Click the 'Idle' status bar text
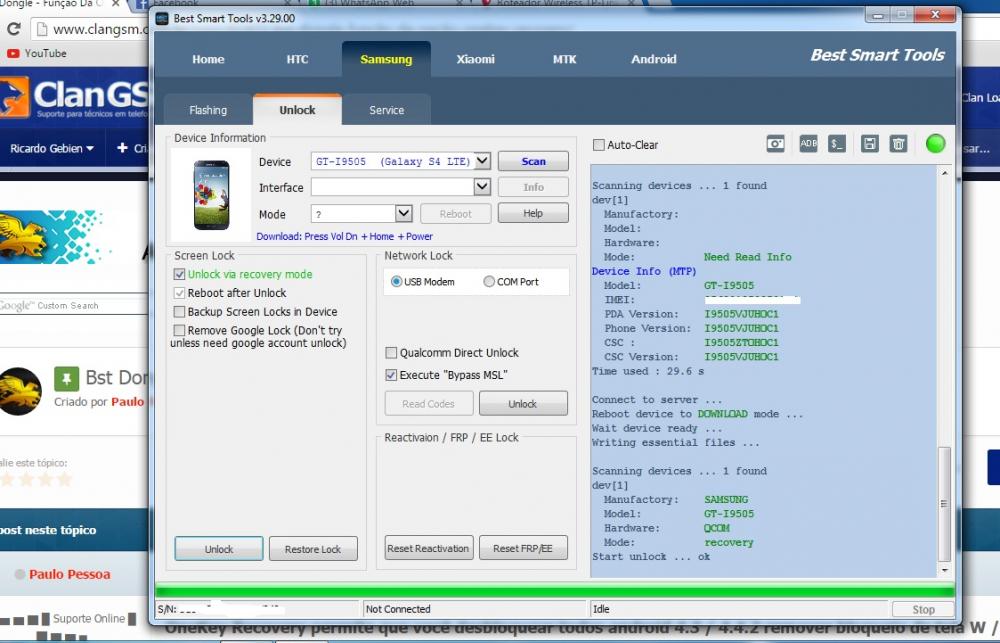The height and width of the screenshot is (643, 1000). click(x=601, y=609)
